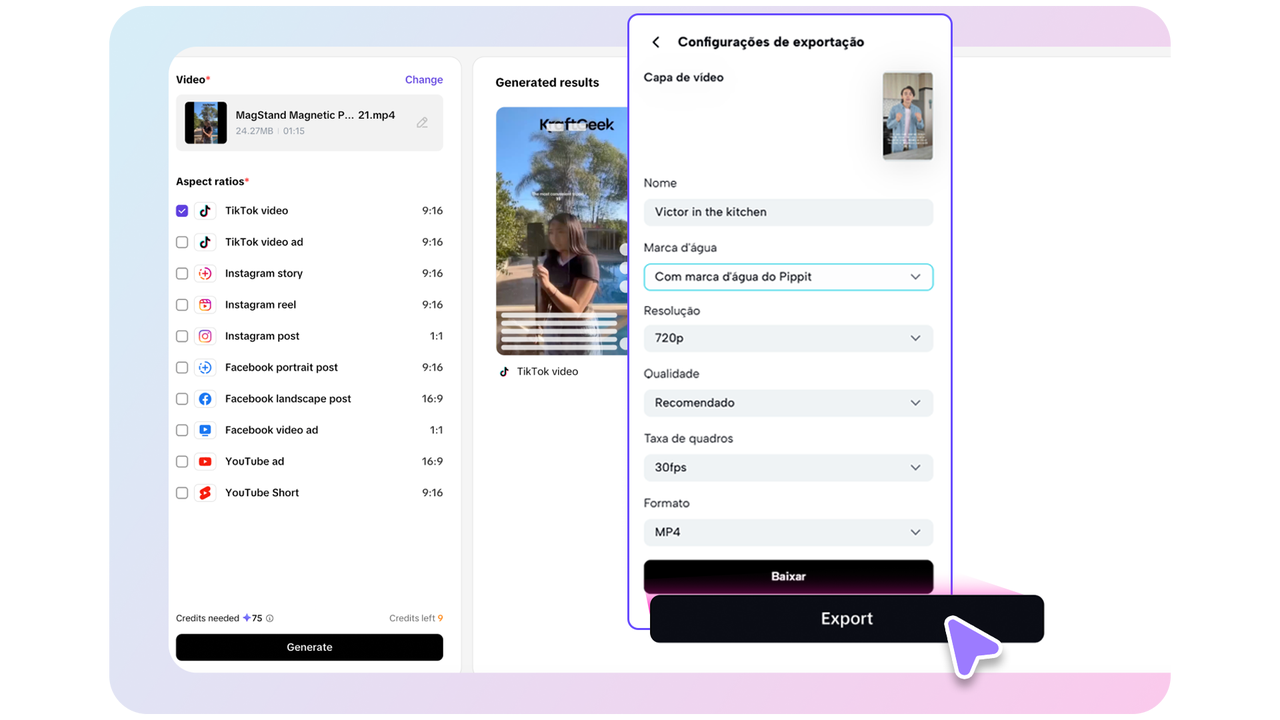Screen dimensions: 1280x720
Task: Click the pencil edit icon on the video file
Action: (x=422, y=123)
